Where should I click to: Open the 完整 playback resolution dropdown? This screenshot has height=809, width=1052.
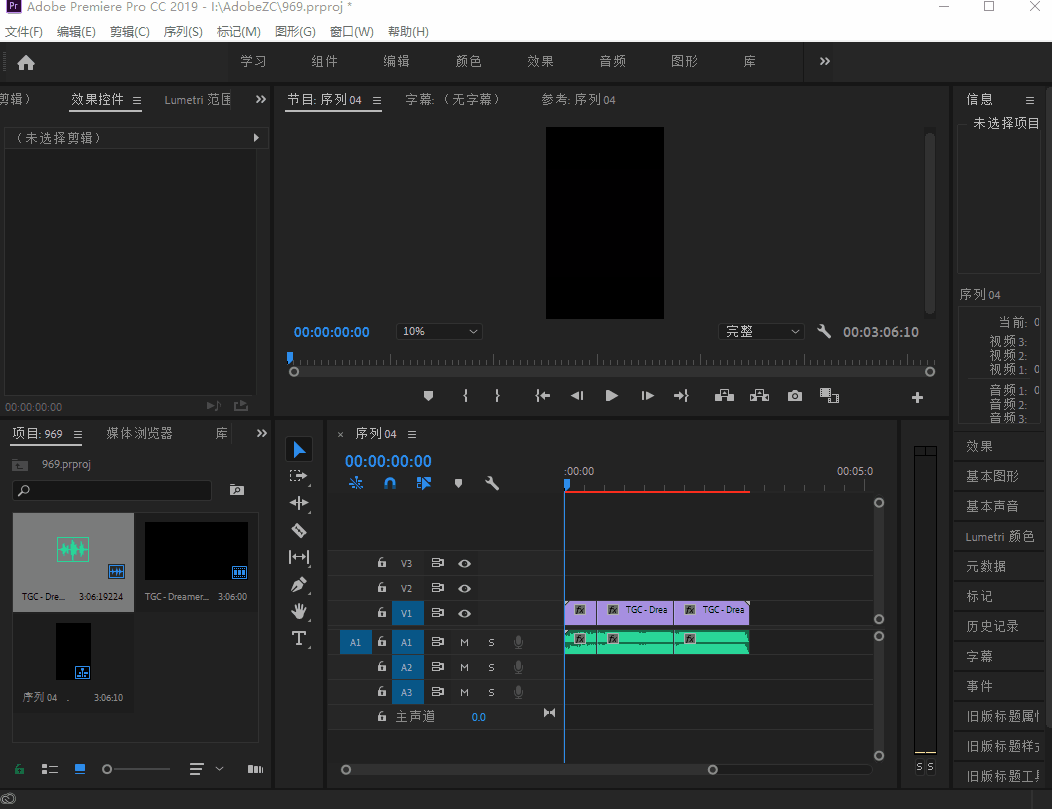761,332
